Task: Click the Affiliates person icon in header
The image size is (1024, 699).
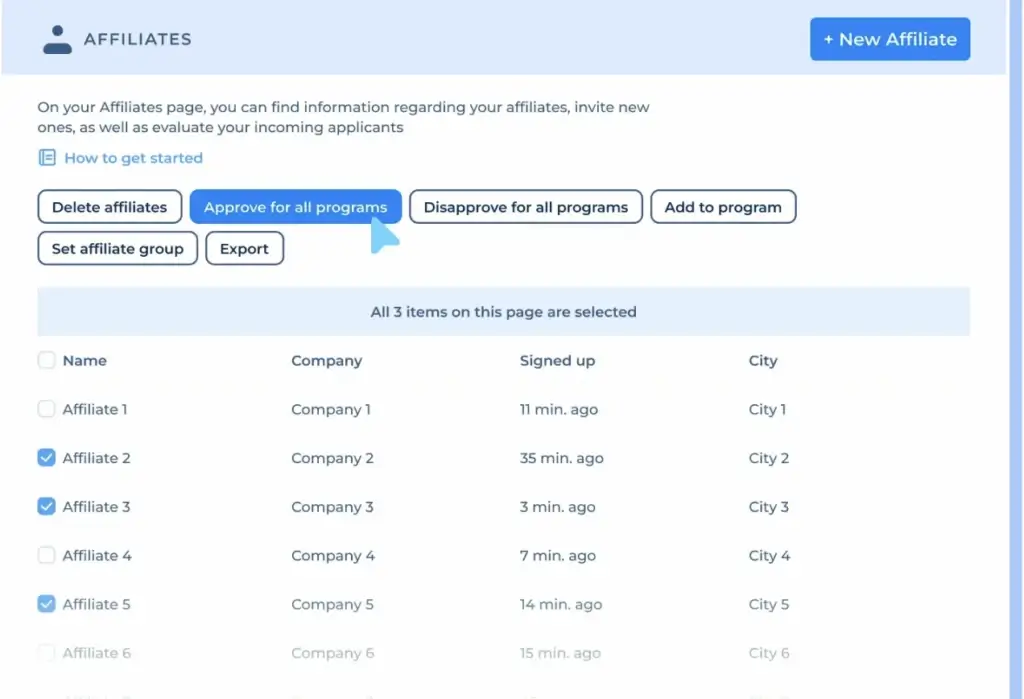Action: pos(58,39)
